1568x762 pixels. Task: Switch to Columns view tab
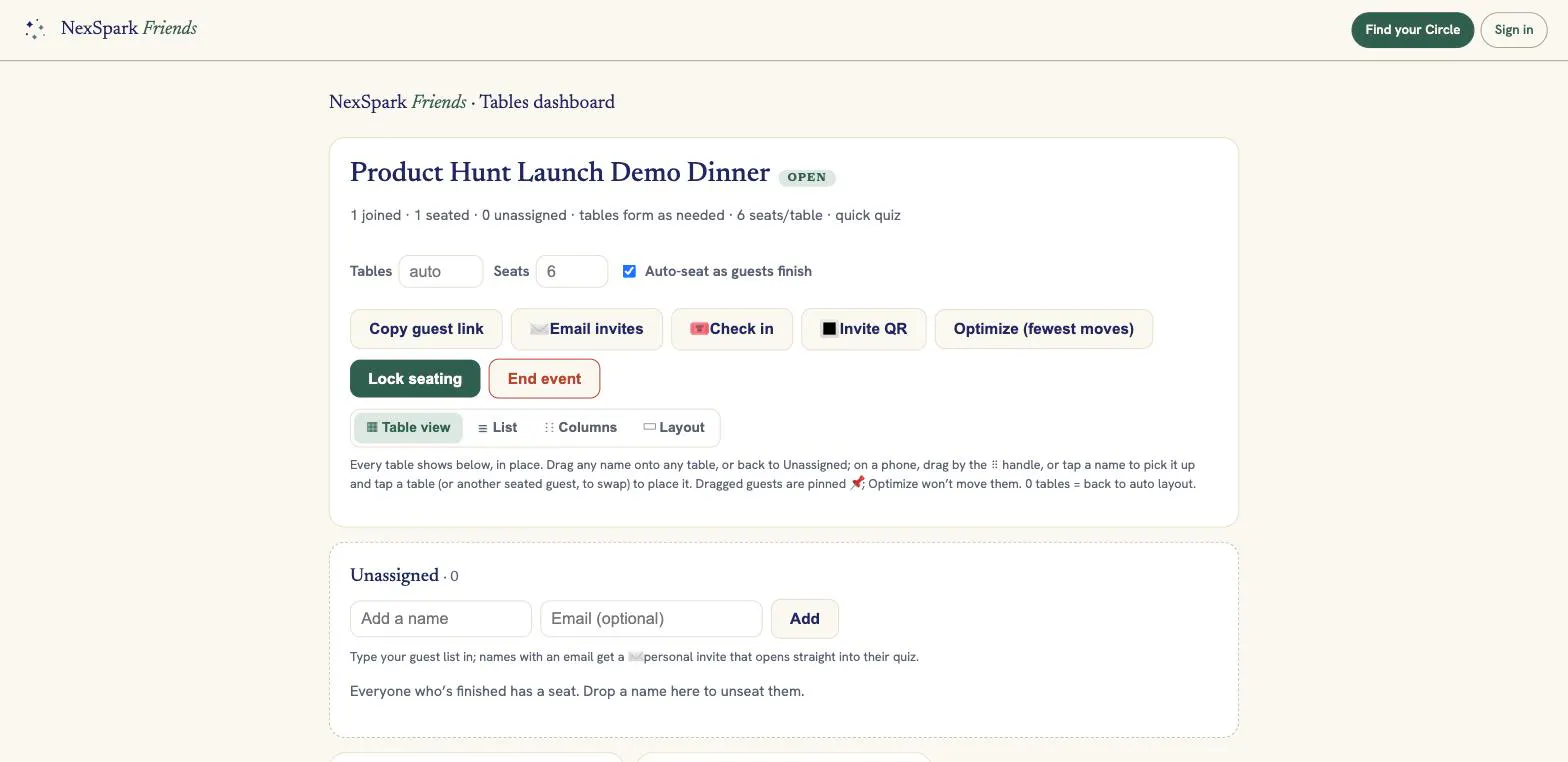(x=580, y=428)
